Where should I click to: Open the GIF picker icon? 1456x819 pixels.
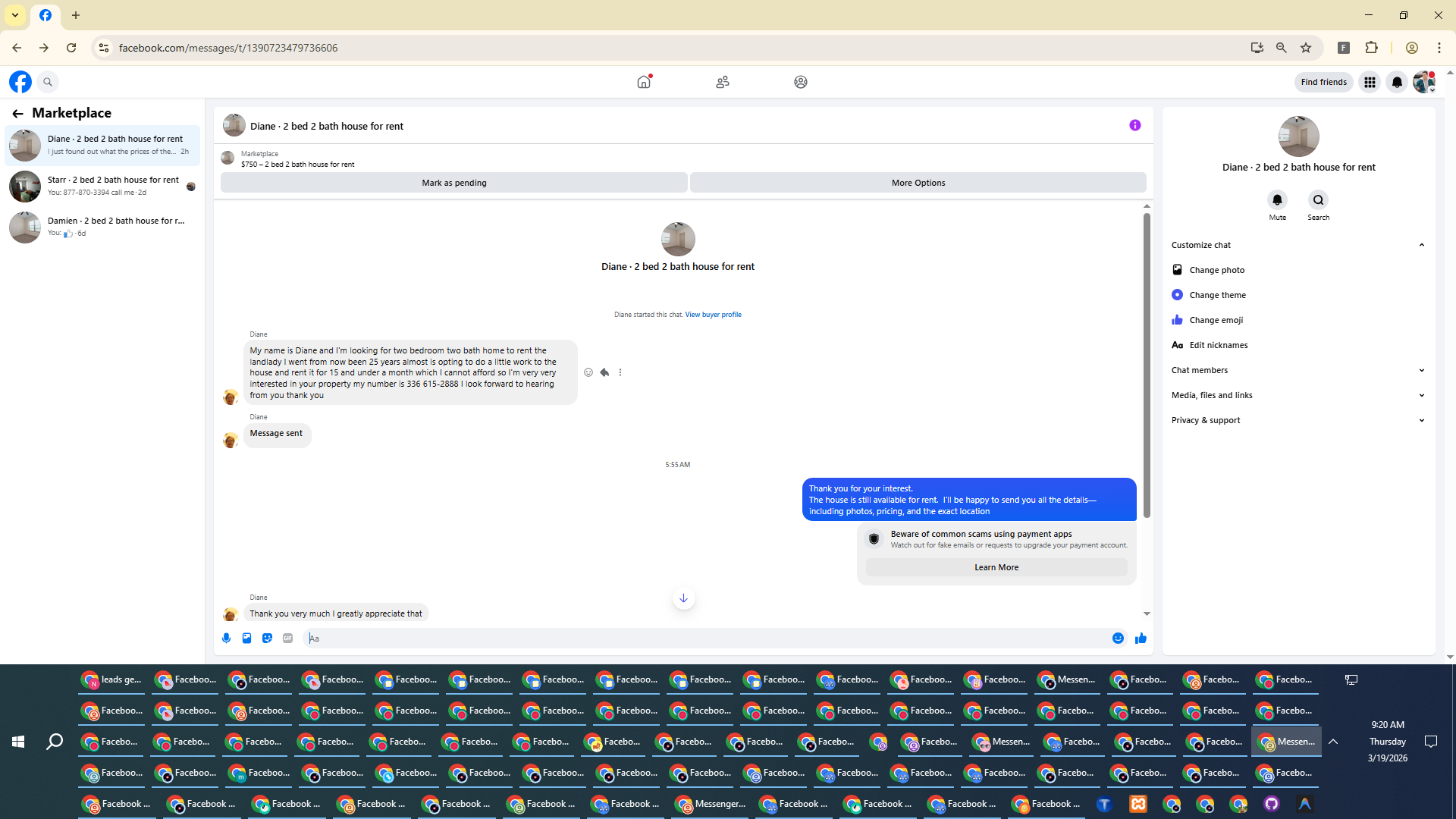(287, 639)
